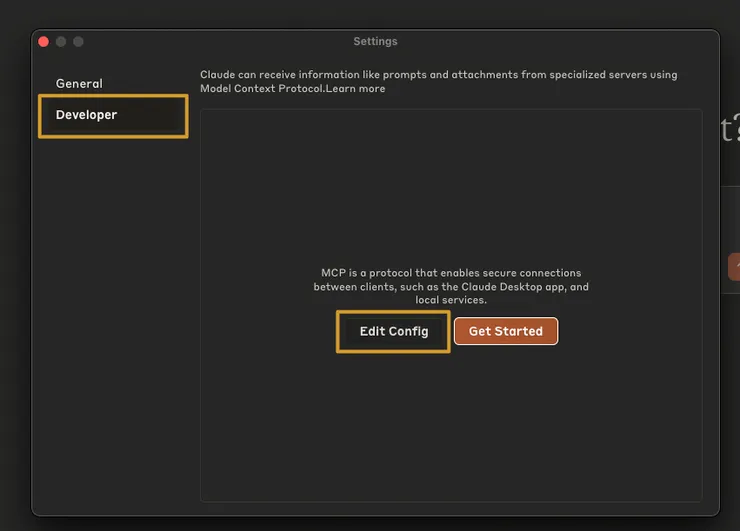This screenshot has width=740, height=531.
Task: Open the Learn more link
Action: click(358, 89)
